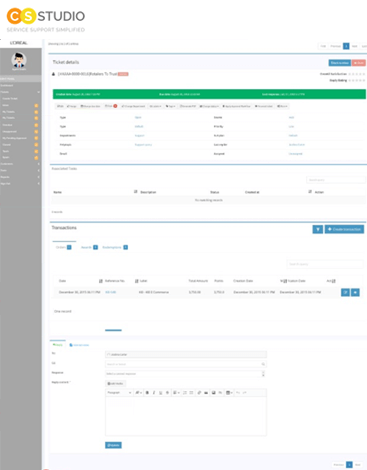Click the filter icon button beside Create transaction
This screenshot has height=470, width=367.
click(x=318, y=229)
